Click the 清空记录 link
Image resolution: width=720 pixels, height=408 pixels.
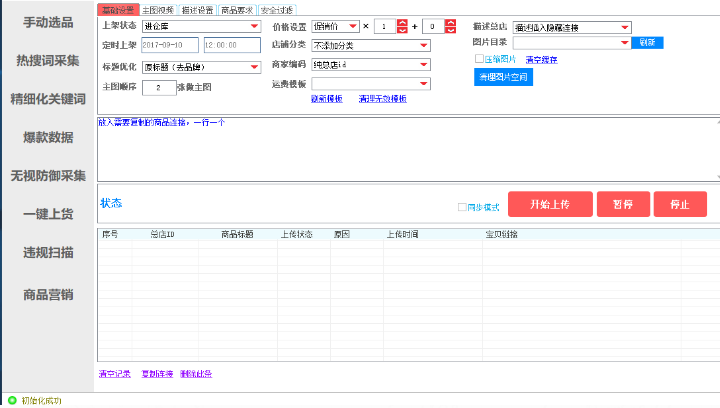pos(114,374)
